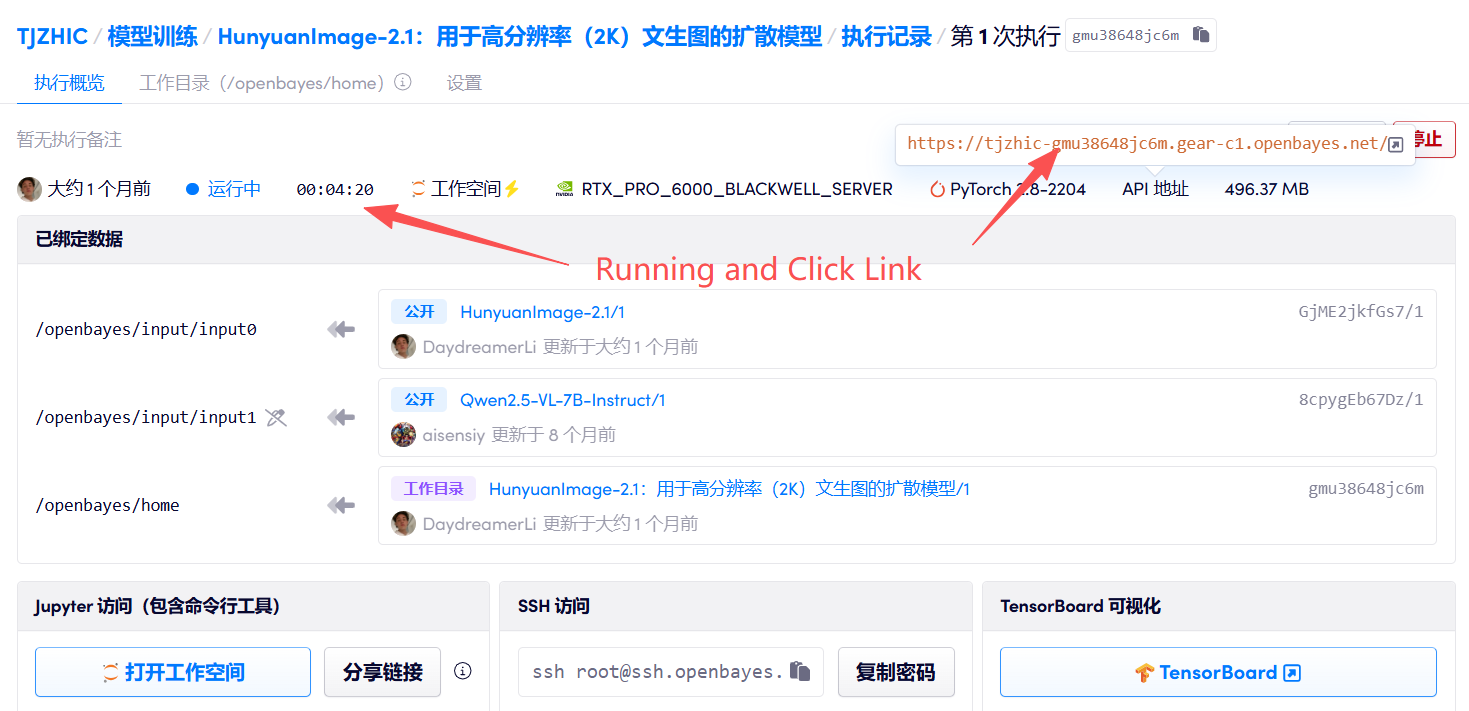Switch to the 工作目录 tab

[x=262, y=83]
